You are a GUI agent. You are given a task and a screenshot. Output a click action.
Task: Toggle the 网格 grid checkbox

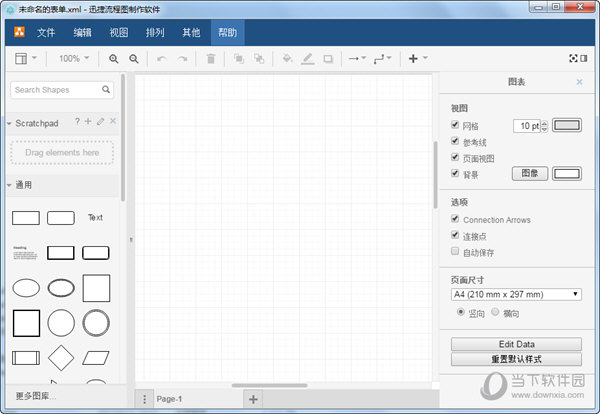pos(455,125)
